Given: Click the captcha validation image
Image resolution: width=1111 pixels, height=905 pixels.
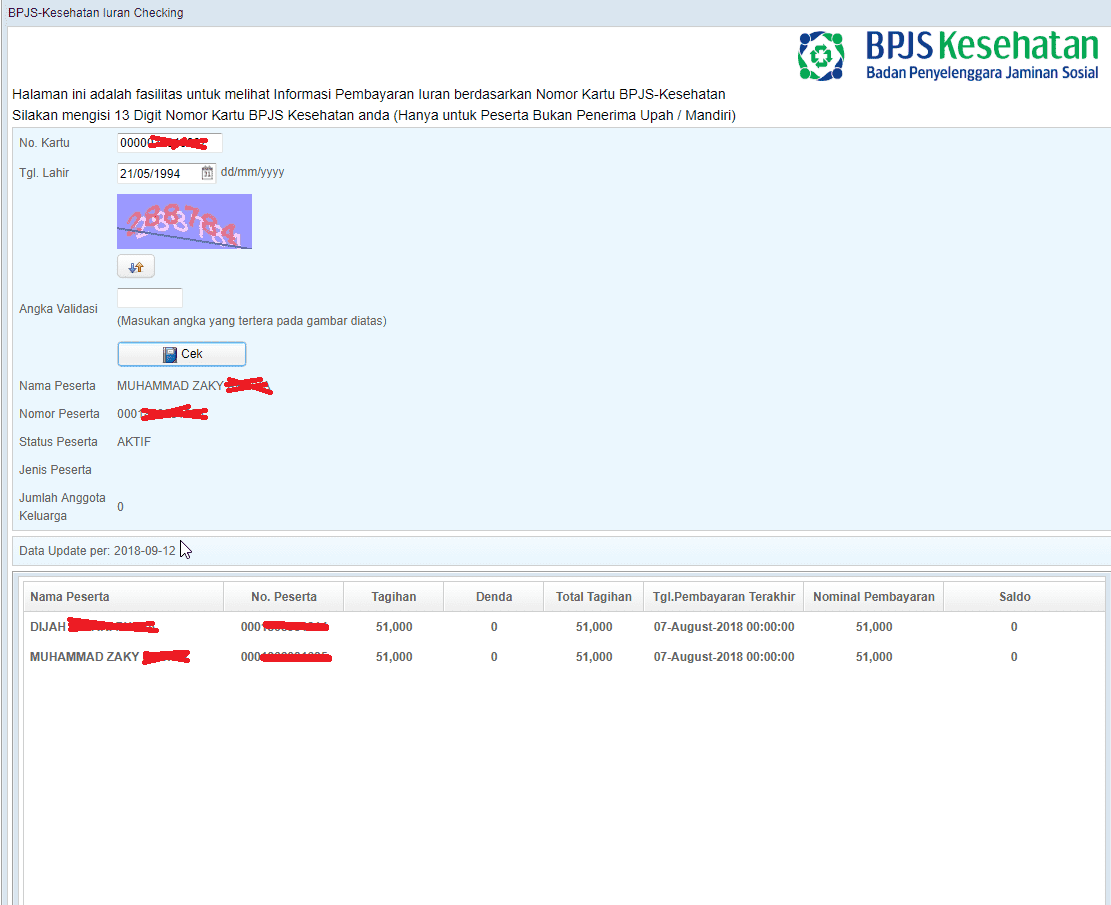Looking at the screenshot, I should point(184,221).
